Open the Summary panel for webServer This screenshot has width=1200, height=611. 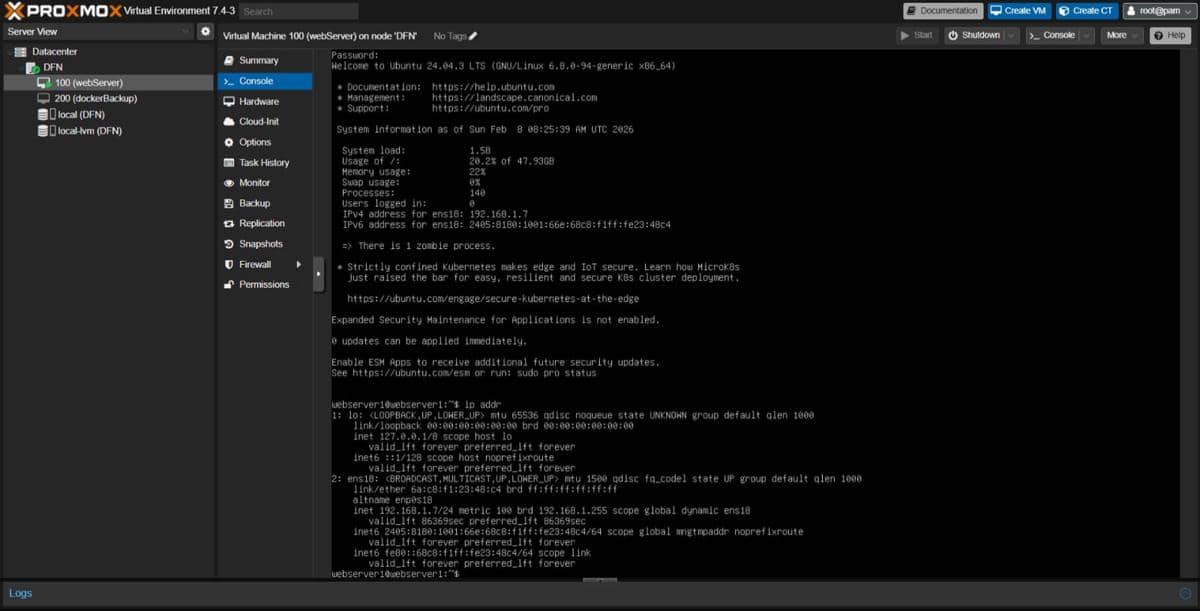[260, 60]
